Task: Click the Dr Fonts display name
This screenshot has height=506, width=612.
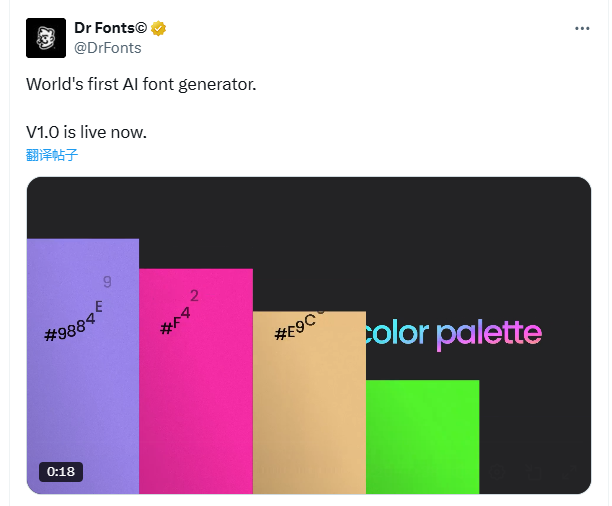Action: 110,27
